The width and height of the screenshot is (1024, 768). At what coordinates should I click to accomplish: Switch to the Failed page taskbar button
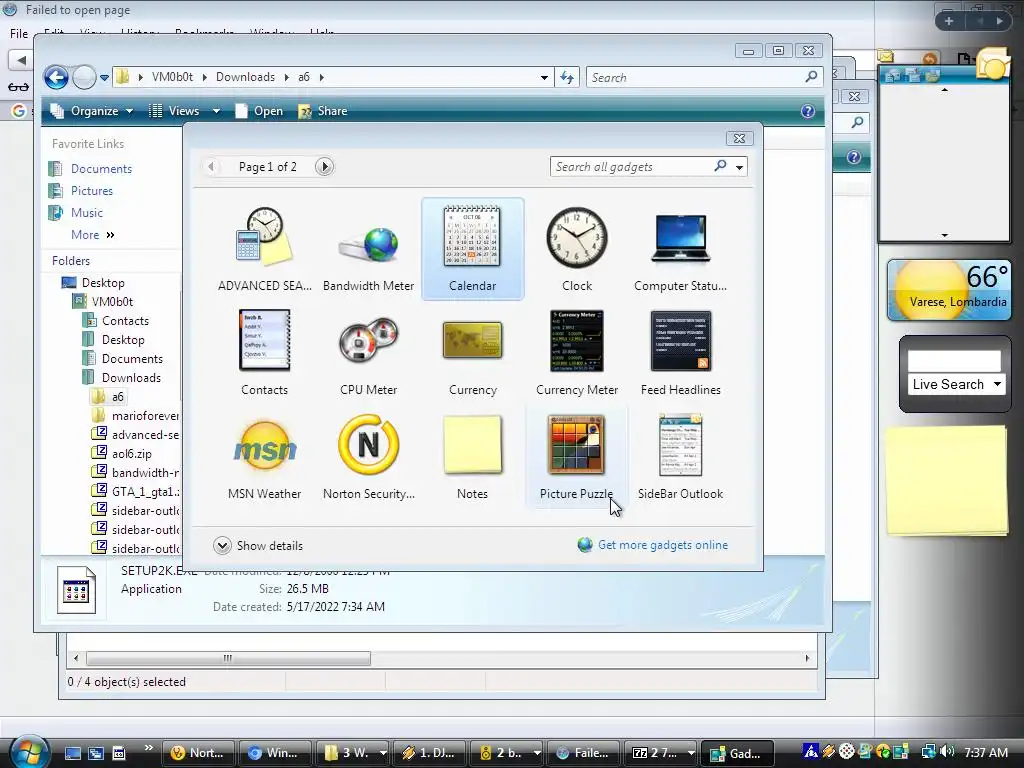pyautogui.click(x=583, y=753)
